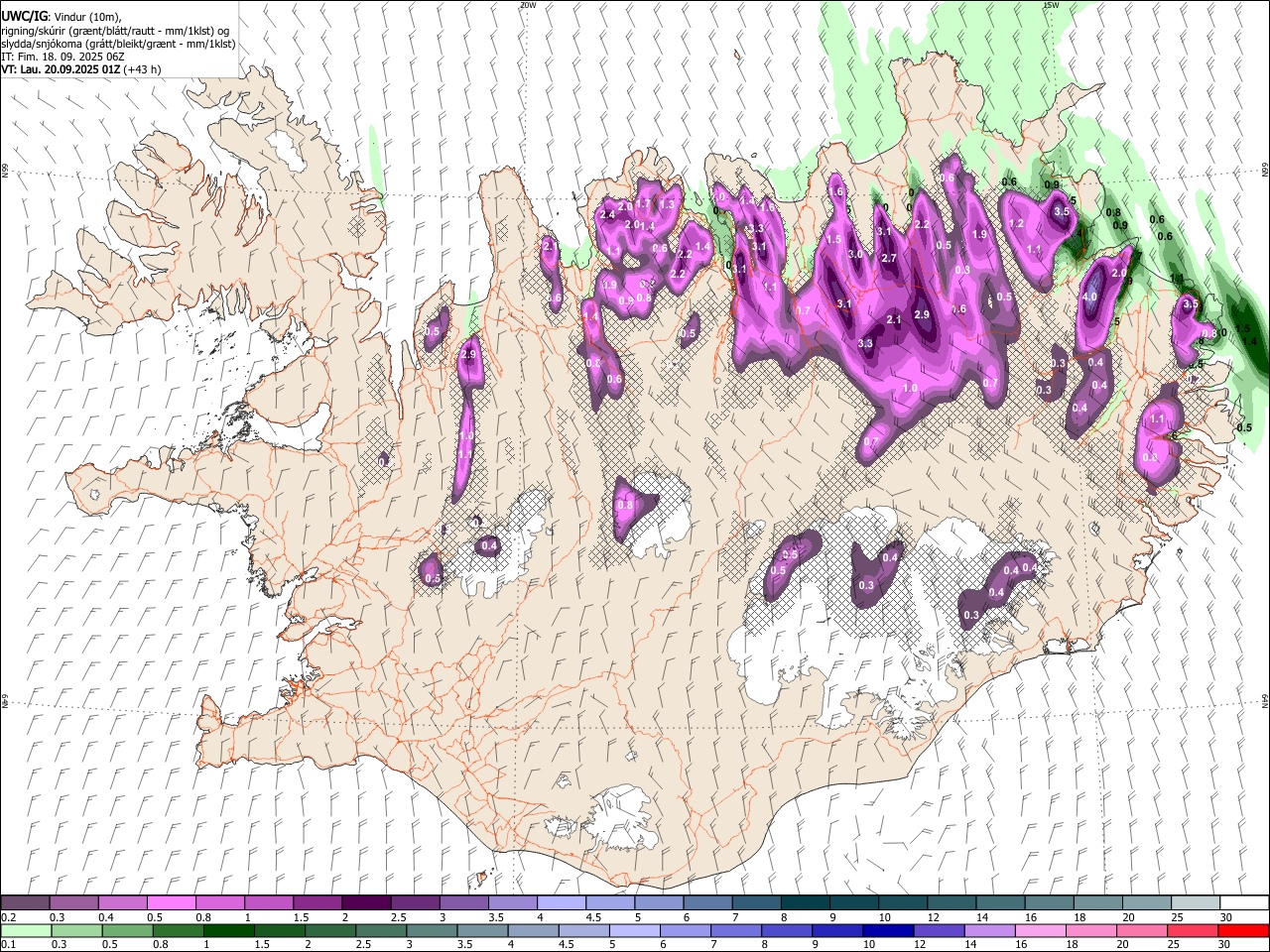
Task: Click the 'rigning/skúrir' legend description line
Action: pyautogui.click(x=115, y=31)
